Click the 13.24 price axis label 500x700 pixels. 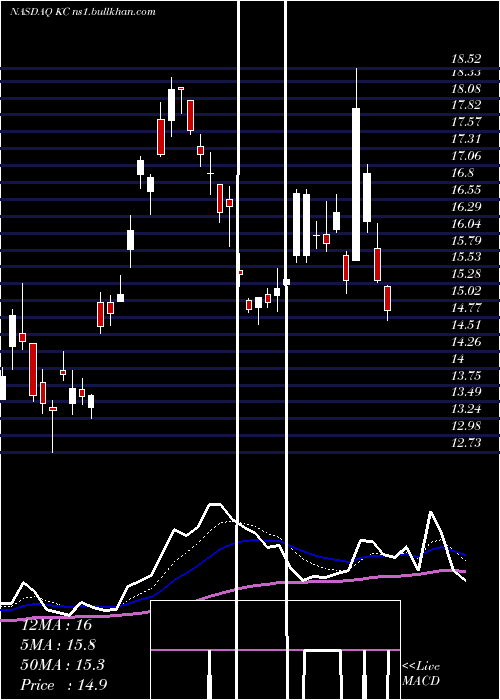tap(466, 408)
